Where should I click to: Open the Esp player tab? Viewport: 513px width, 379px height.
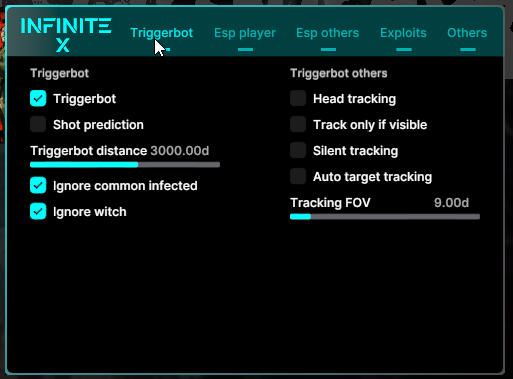[245, 33]
